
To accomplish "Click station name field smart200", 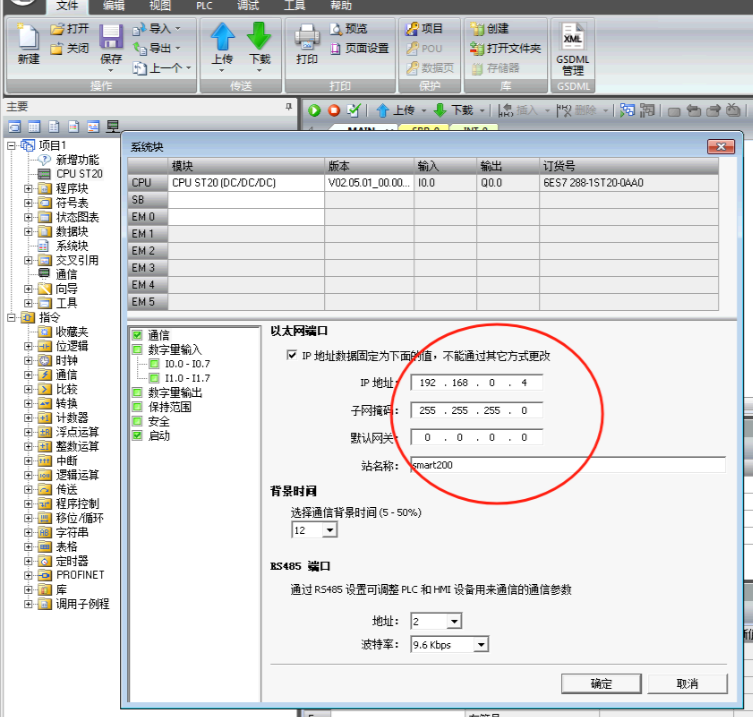I will point(568,465).
